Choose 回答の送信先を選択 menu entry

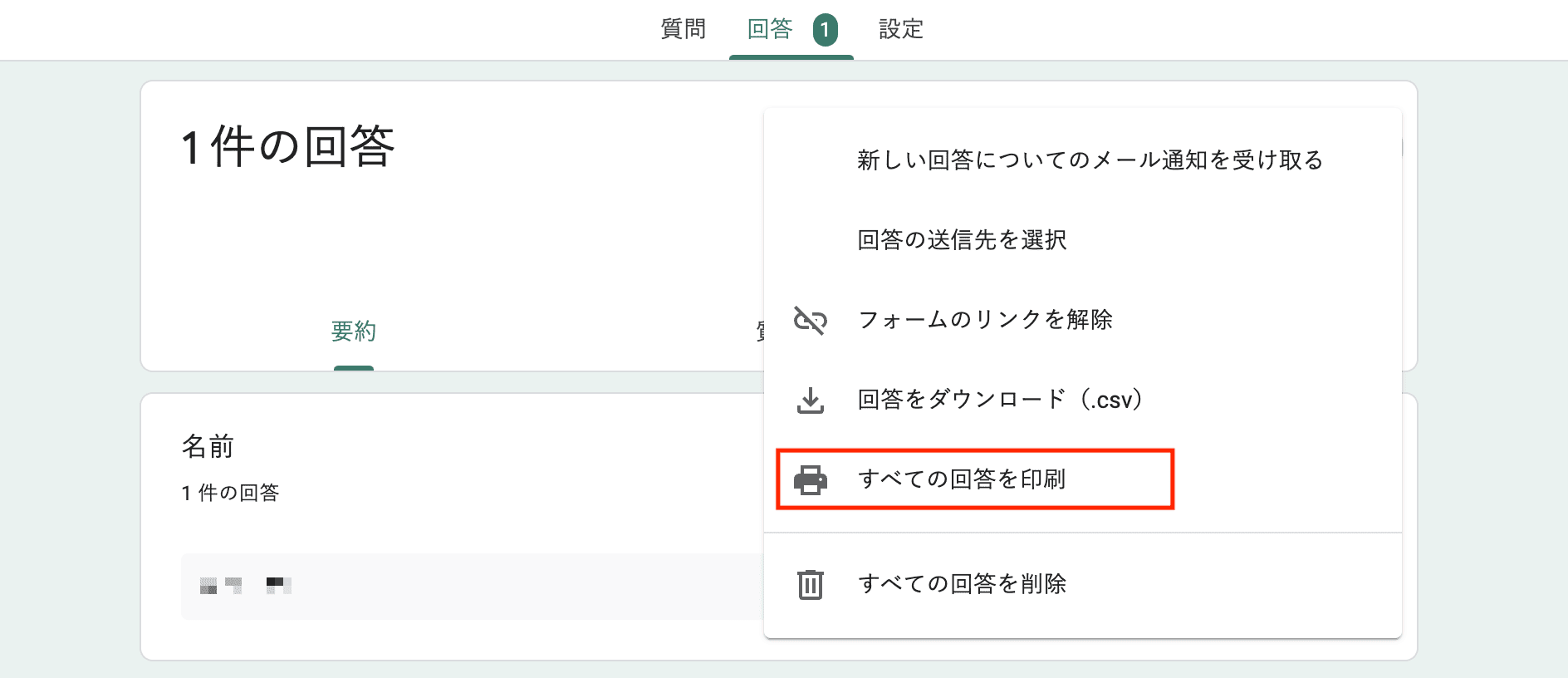point(962,240)
